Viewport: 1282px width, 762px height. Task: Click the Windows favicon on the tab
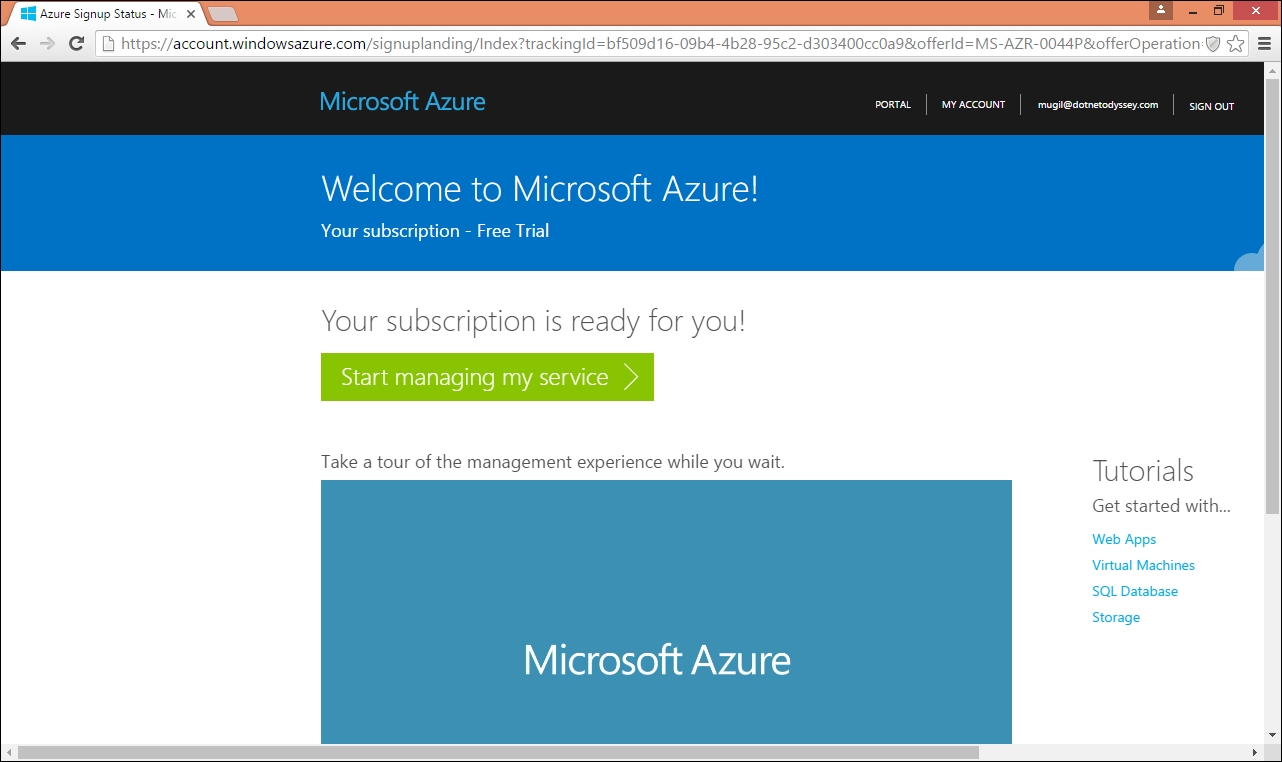28,14
